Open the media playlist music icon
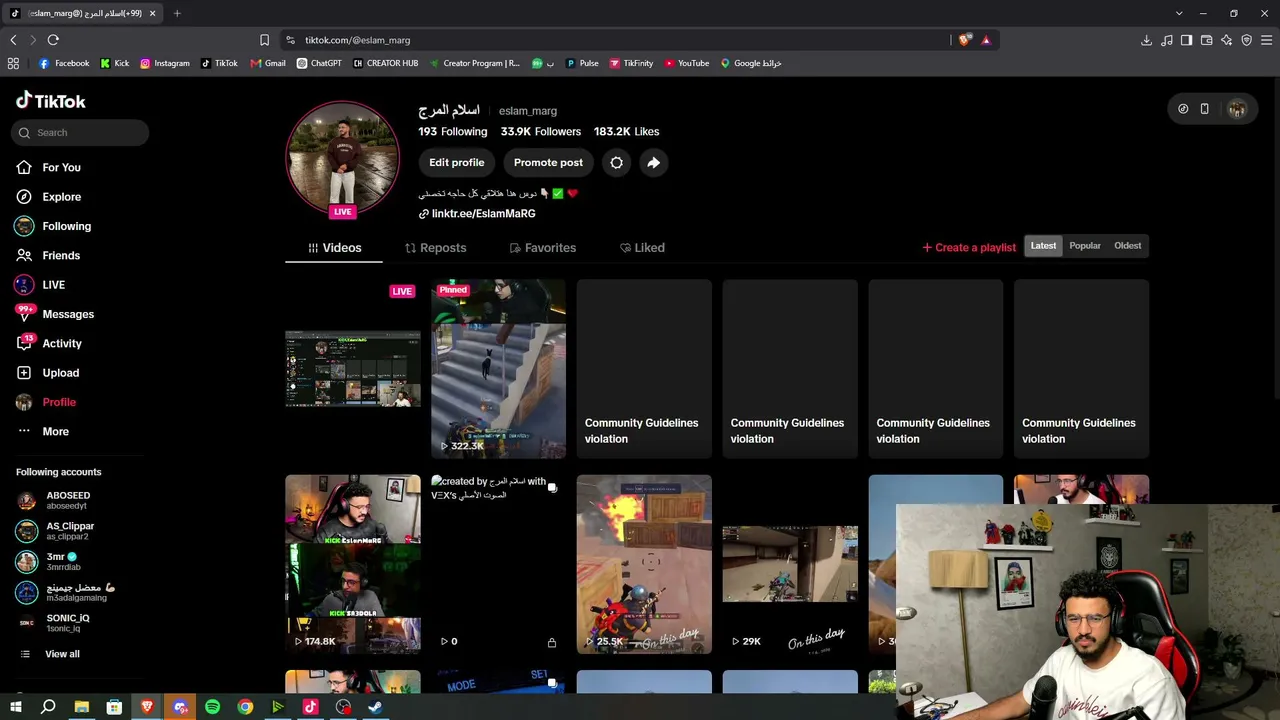 click(x=1167, y=40)
